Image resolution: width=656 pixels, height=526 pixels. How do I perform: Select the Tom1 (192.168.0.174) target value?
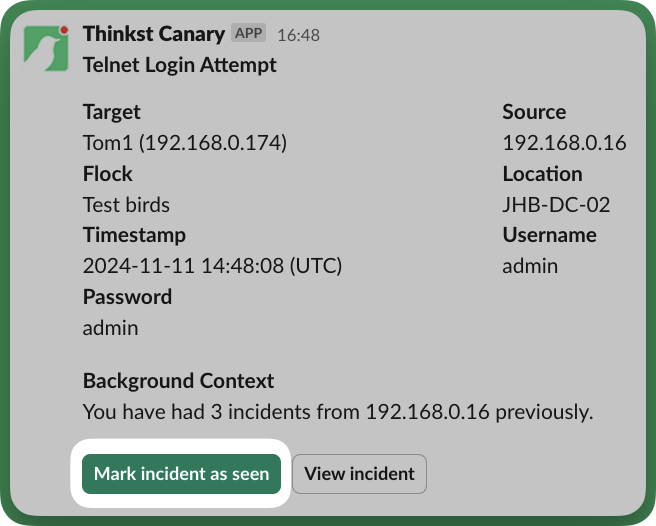click(x=185, y=143)
